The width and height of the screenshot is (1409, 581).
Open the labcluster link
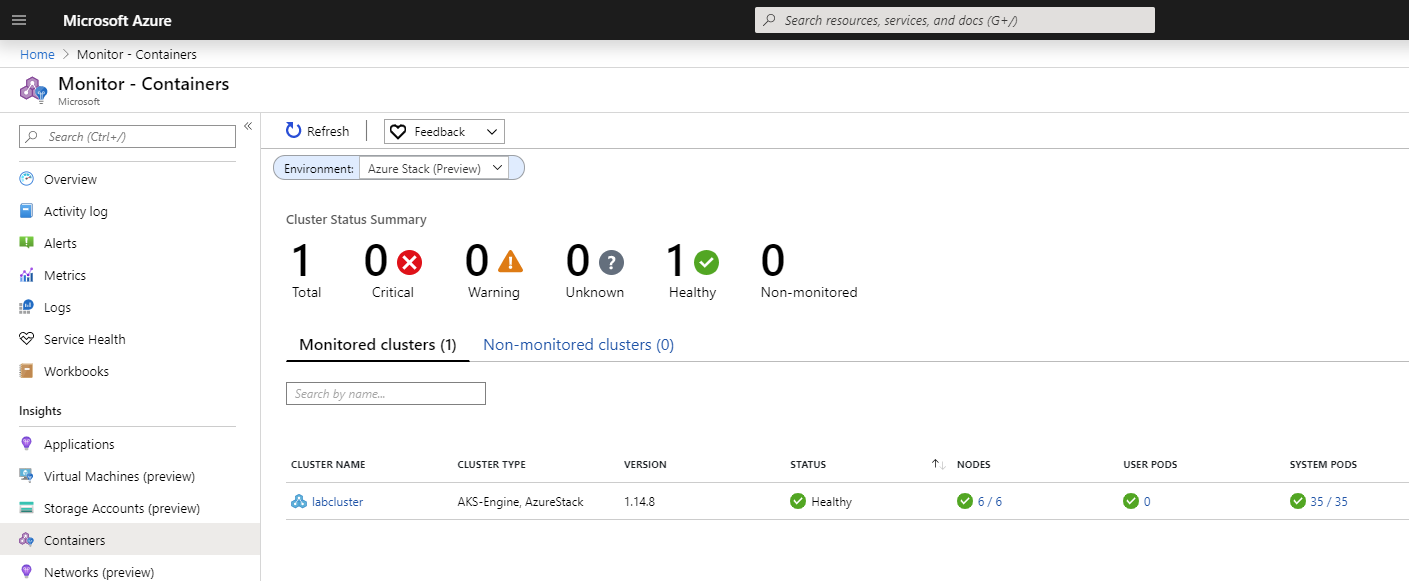tap(337, 502)
